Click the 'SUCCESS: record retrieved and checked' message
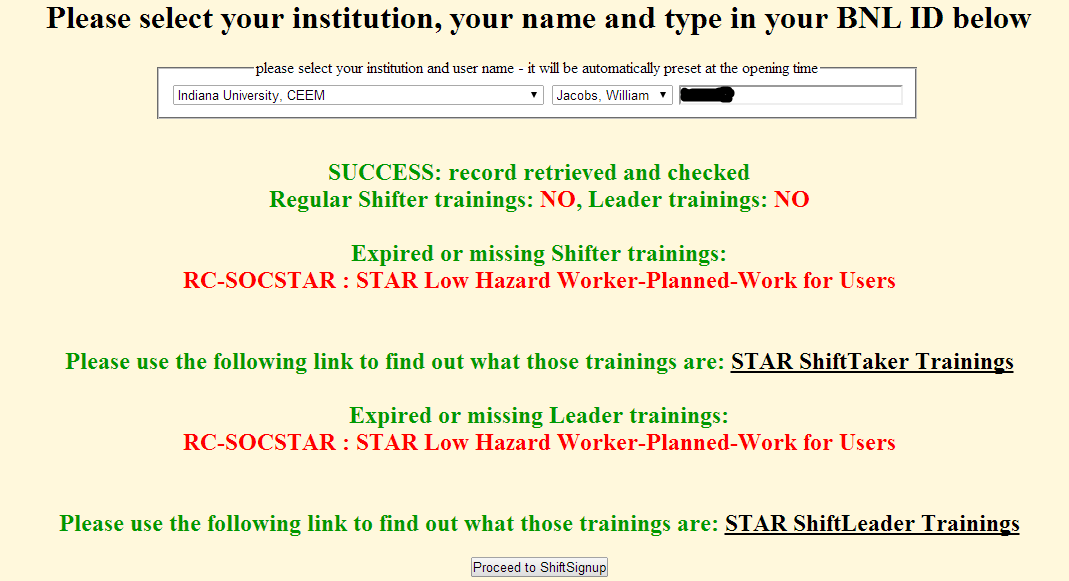Viewport: 1069px width, 581px height. pos(539,173)
